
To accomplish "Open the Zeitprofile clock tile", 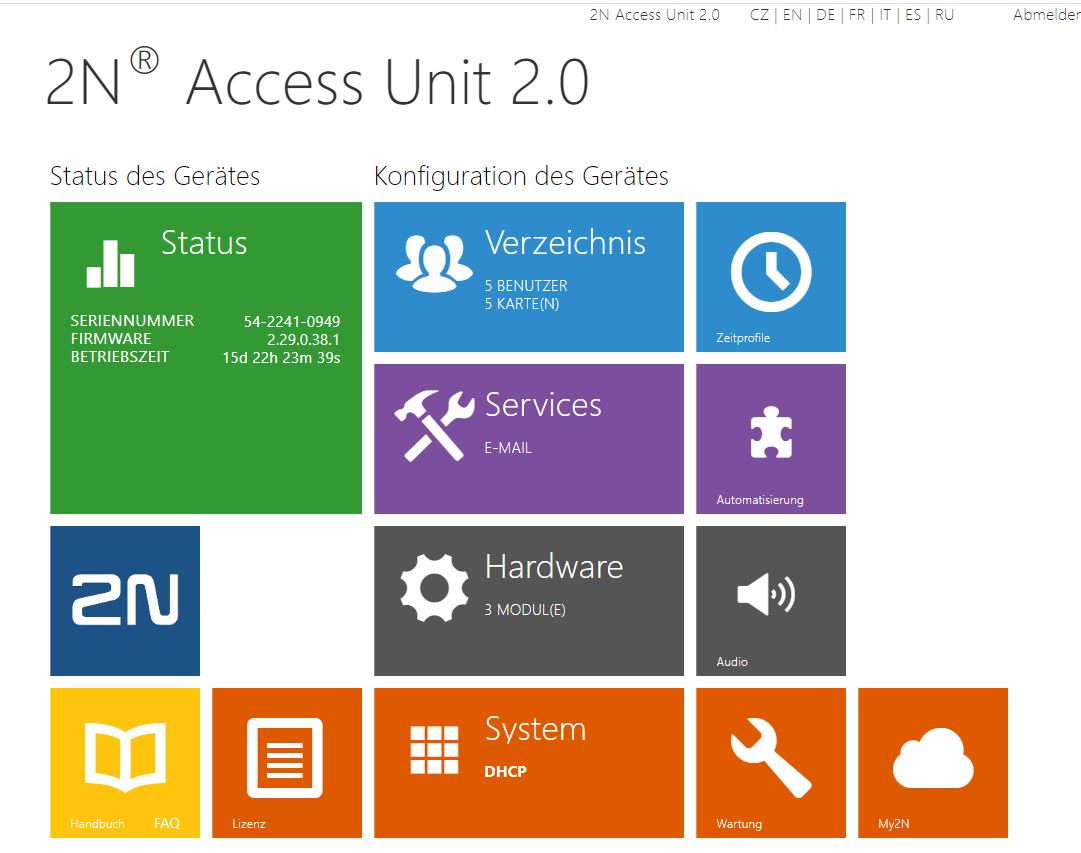I will coord(770,272).
